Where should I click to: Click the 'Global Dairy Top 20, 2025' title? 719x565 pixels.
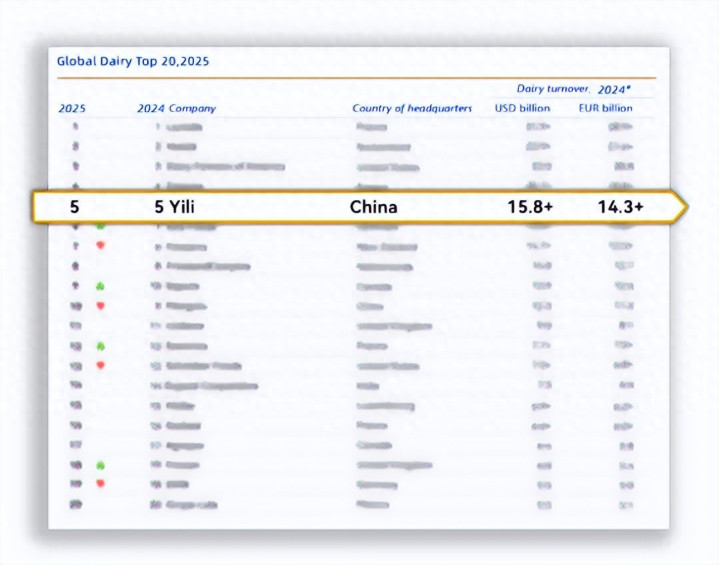(133, 61)
